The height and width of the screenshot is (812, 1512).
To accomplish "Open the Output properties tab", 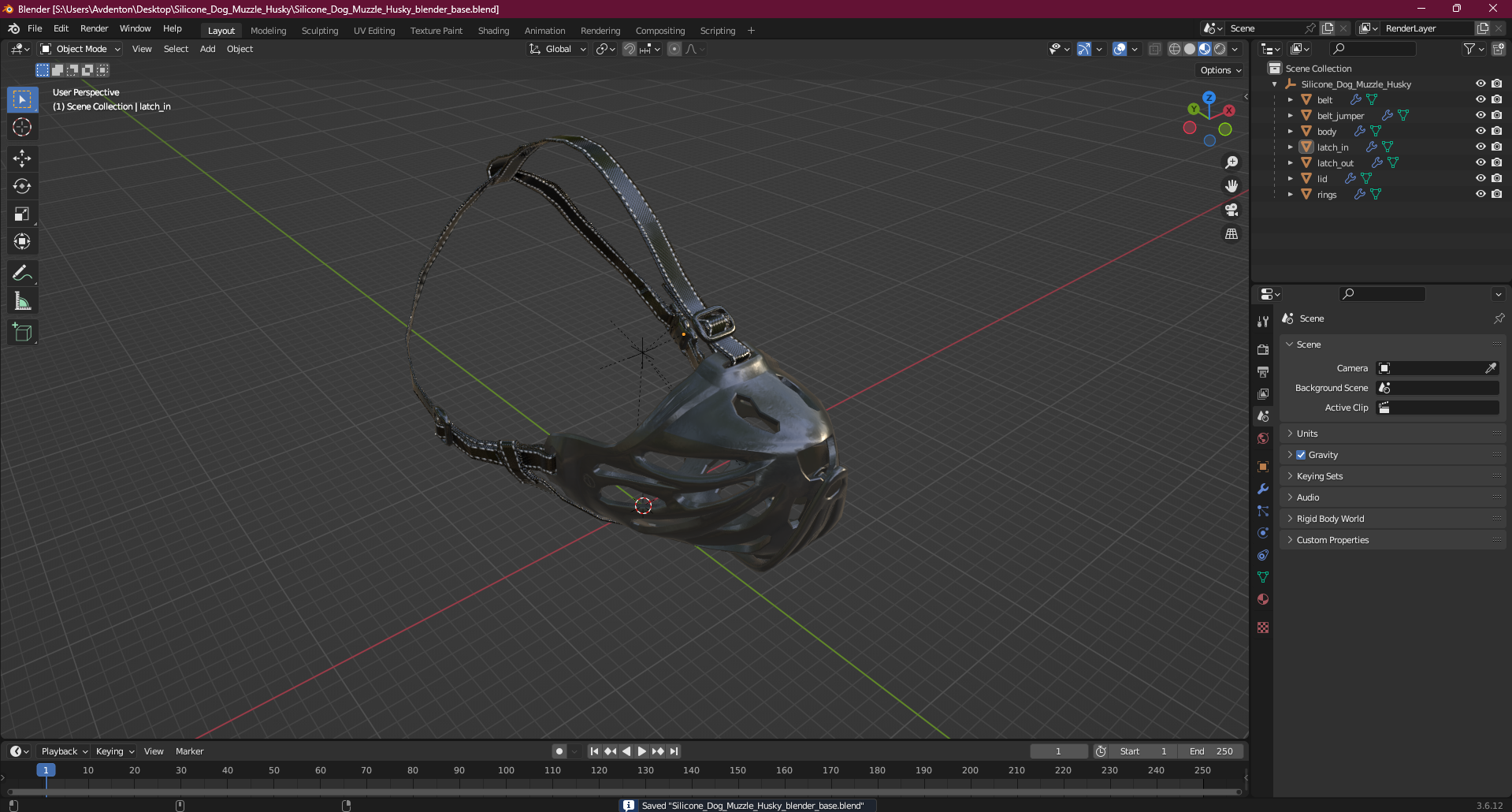I will pyautogui.click(x=1263, y=371).
